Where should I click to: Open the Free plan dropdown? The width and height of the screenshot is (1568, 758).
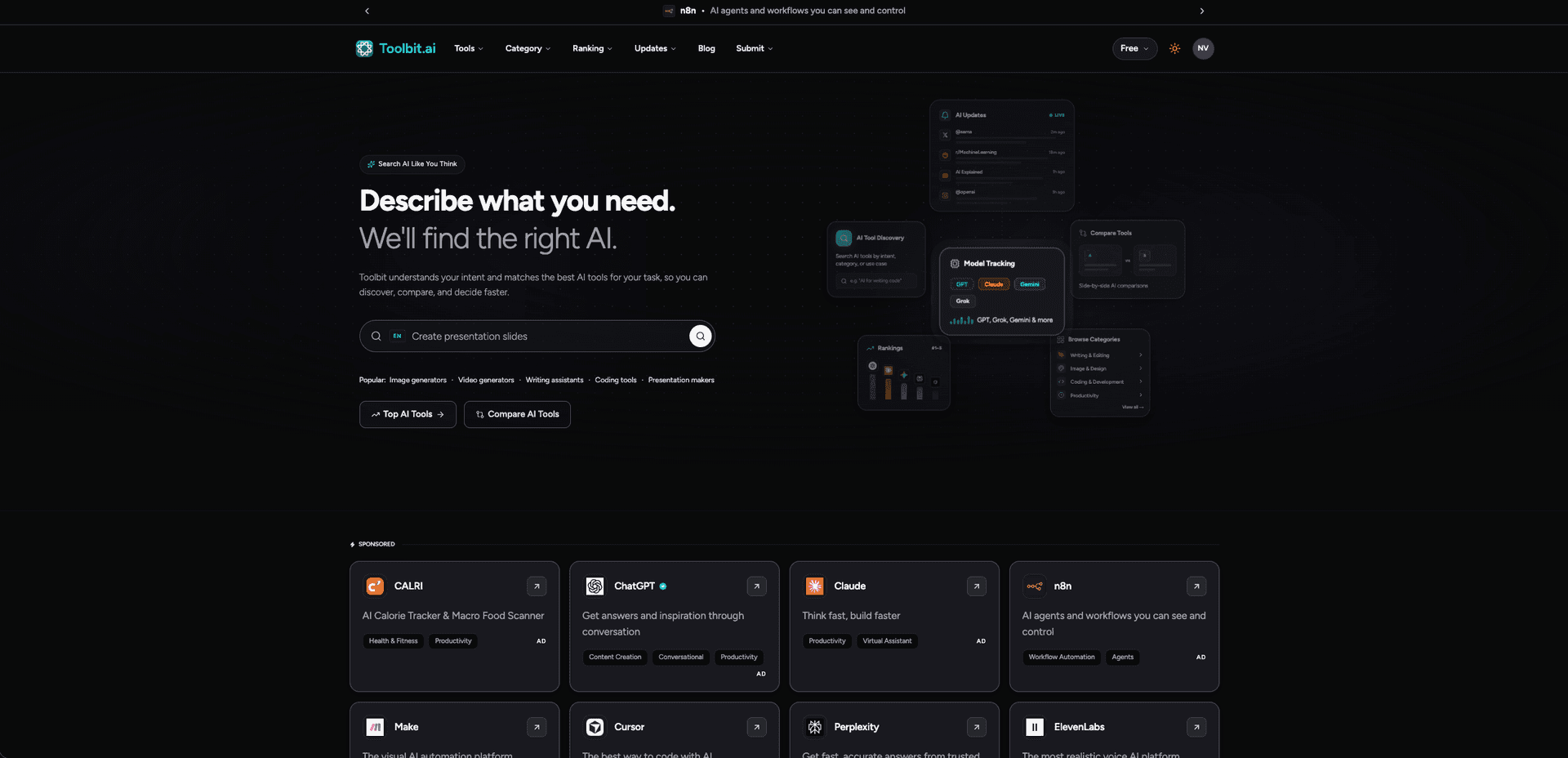coord(1134,48)
